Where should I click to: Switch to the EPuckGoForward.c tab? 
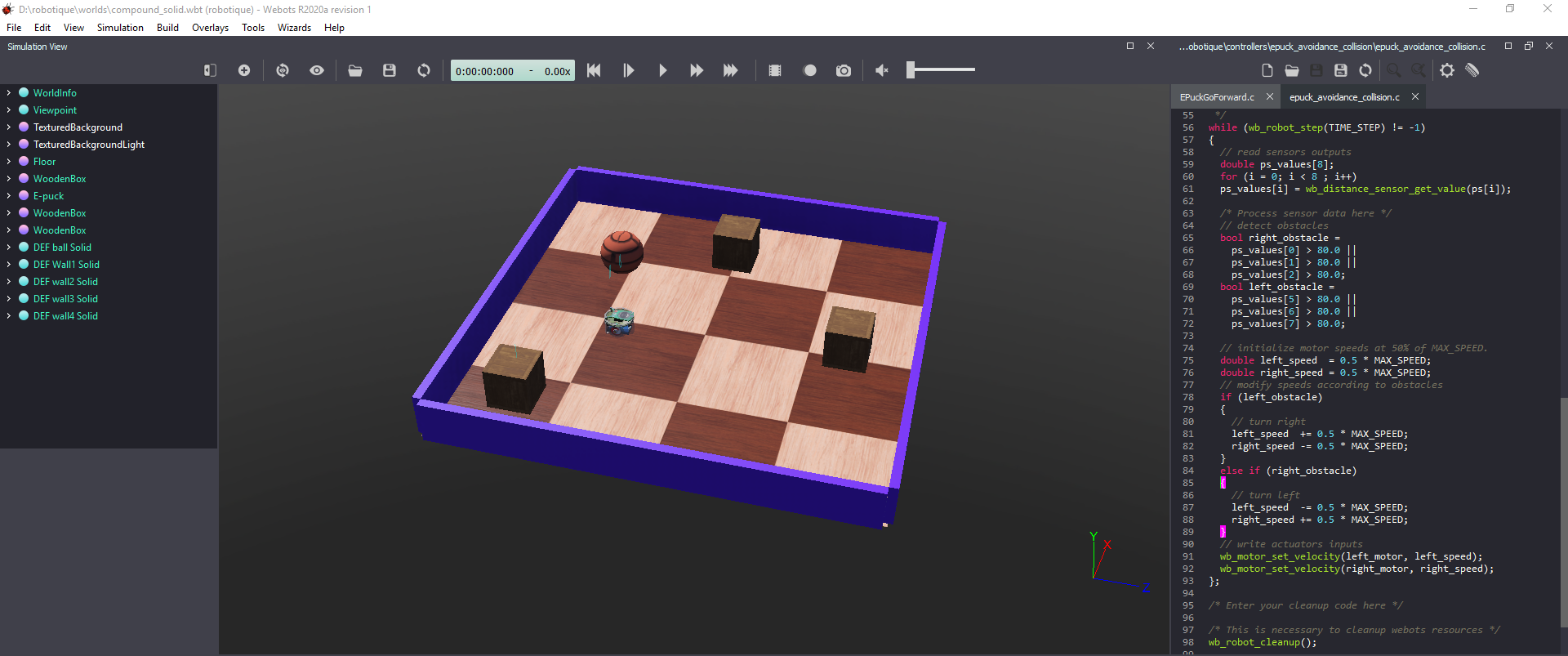1217,97
